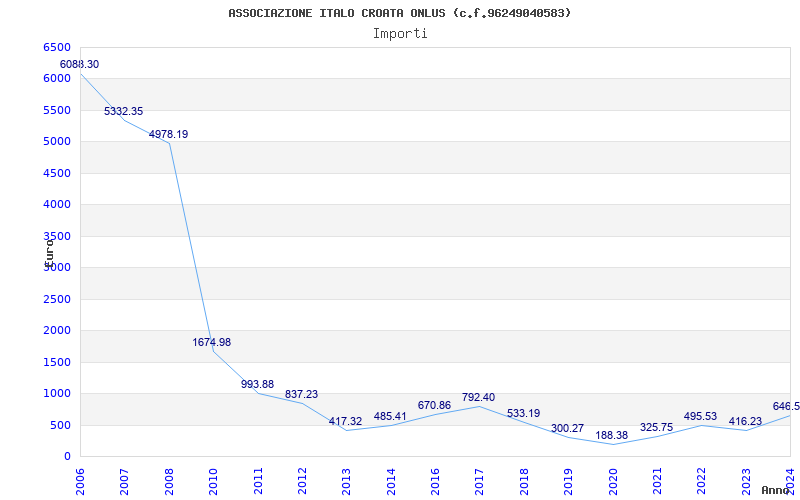Click the 2023 x-axis year label

click(745, 482)
